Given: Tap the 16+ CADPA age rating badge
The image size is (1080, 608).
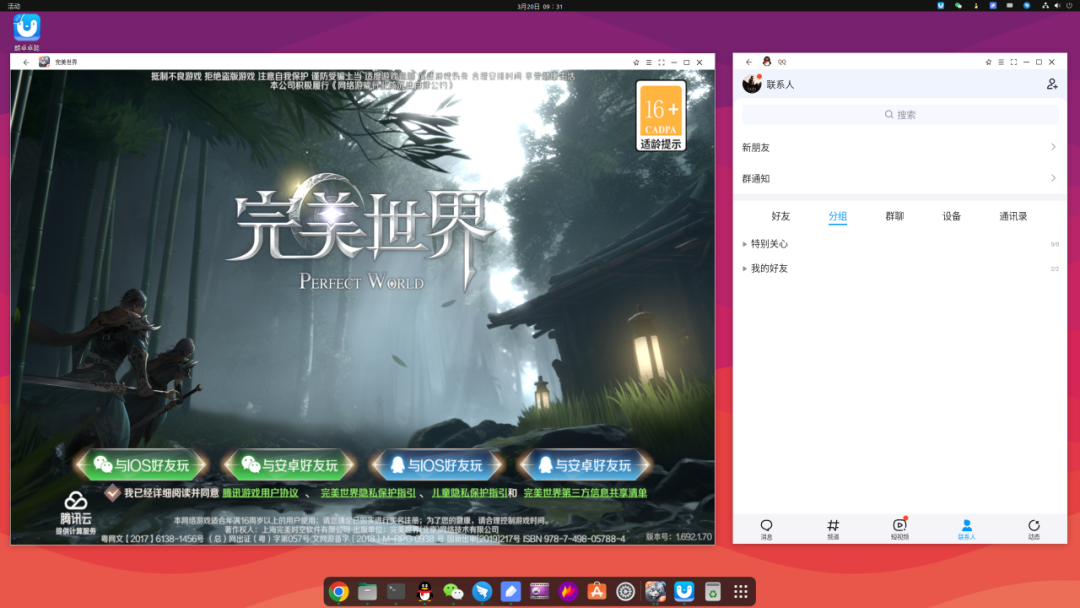Looking at the screenshot, I should coord(661,116).
